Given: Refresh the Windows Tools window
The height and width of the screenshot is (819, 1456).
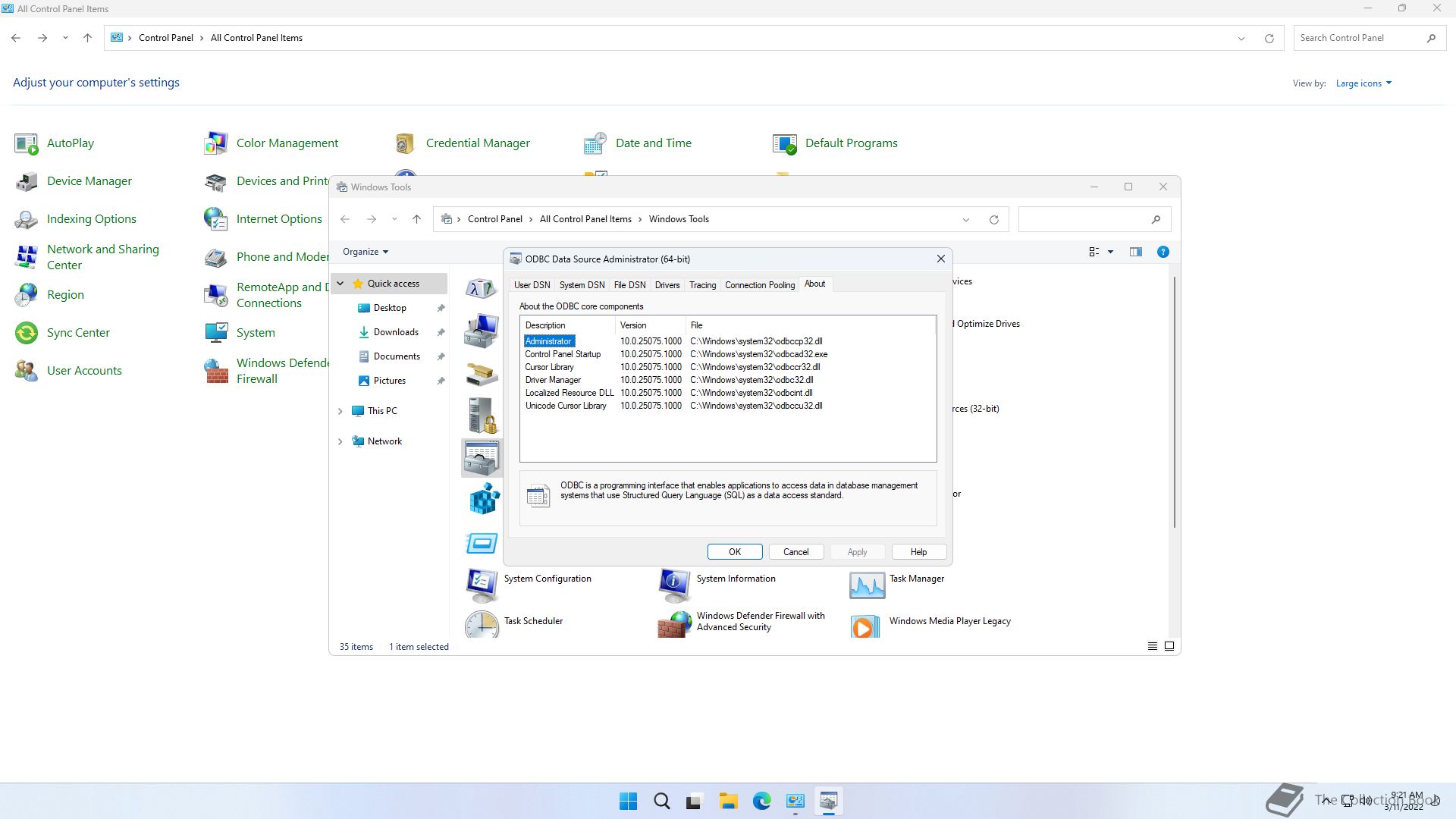Looking at the screenshot, I should [993, 220].
